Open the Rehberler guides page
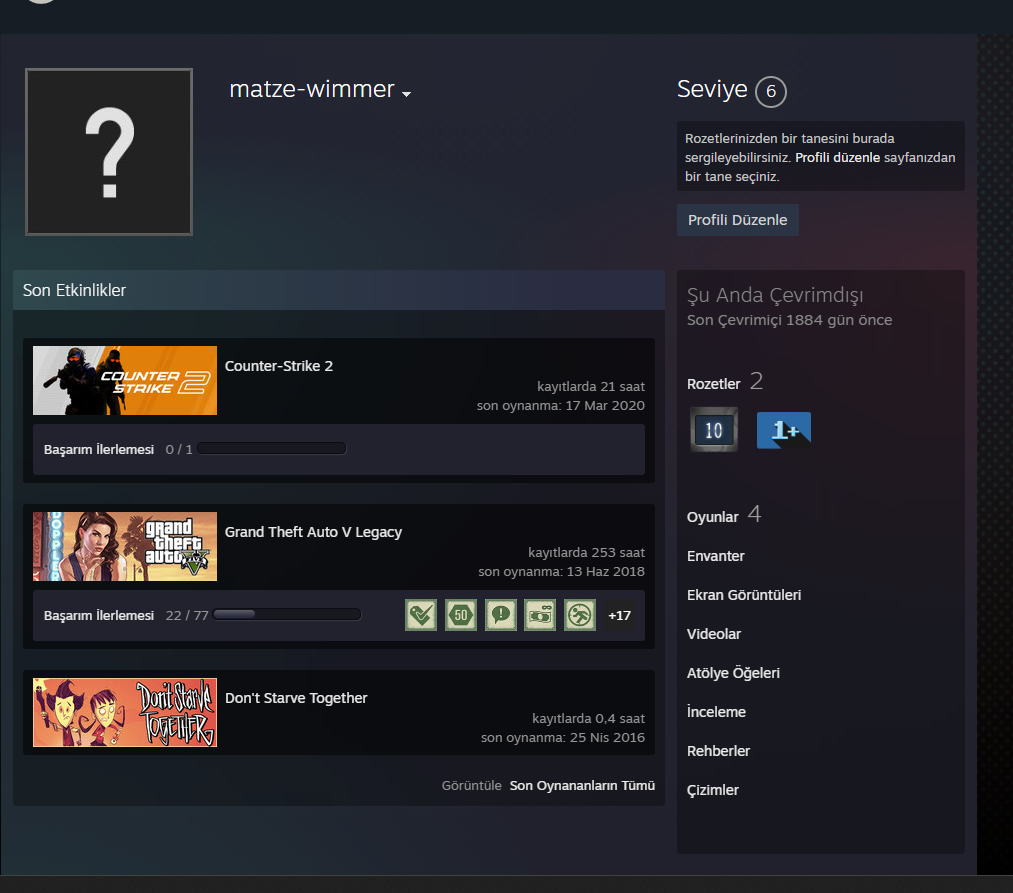 pyautogui.click(x=718, y=751)
